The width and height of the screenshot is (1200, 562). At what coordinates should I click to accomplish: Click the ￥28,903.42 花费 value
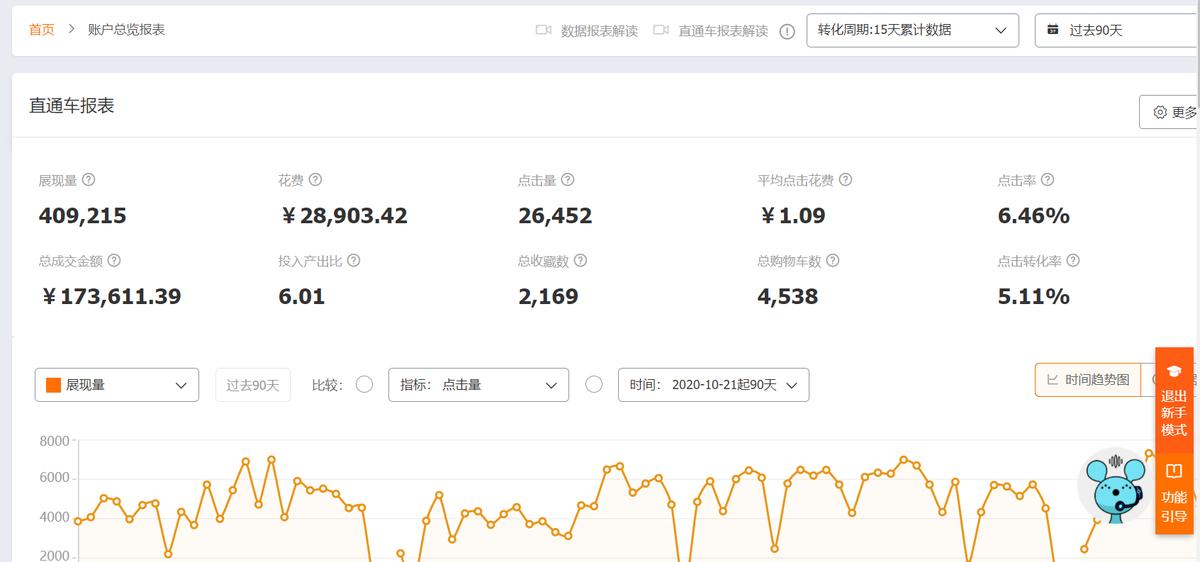click(343, 216)
